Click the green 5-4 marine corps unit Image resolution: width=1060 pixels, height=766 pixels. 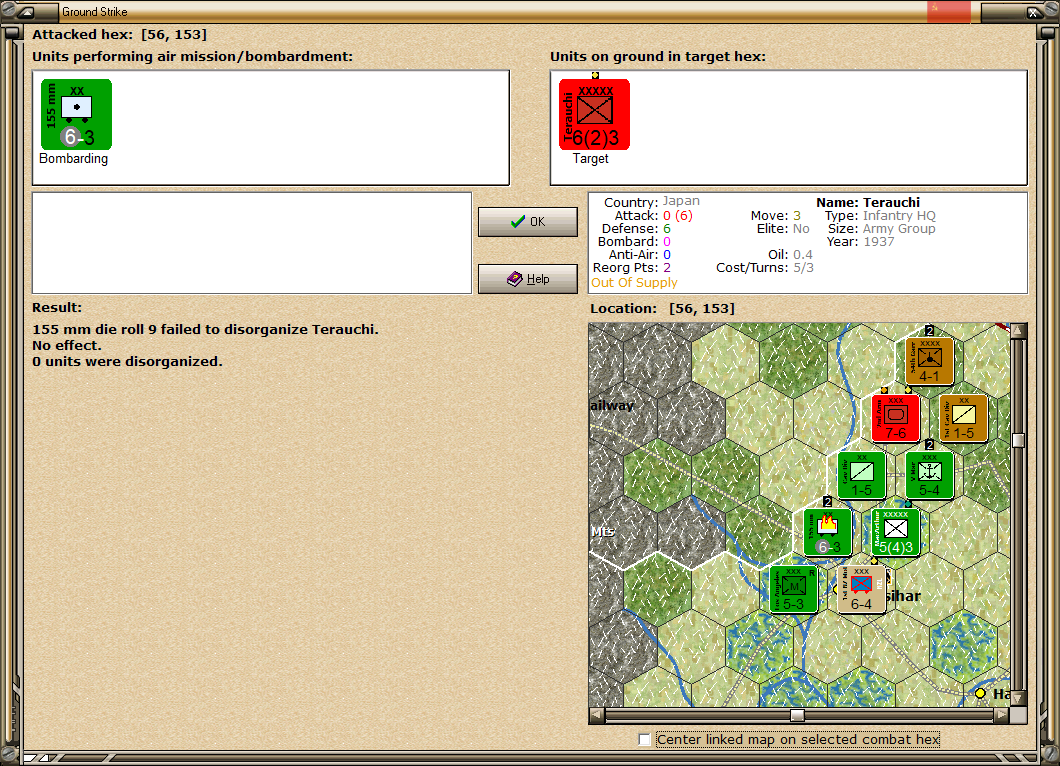point(929,475)
